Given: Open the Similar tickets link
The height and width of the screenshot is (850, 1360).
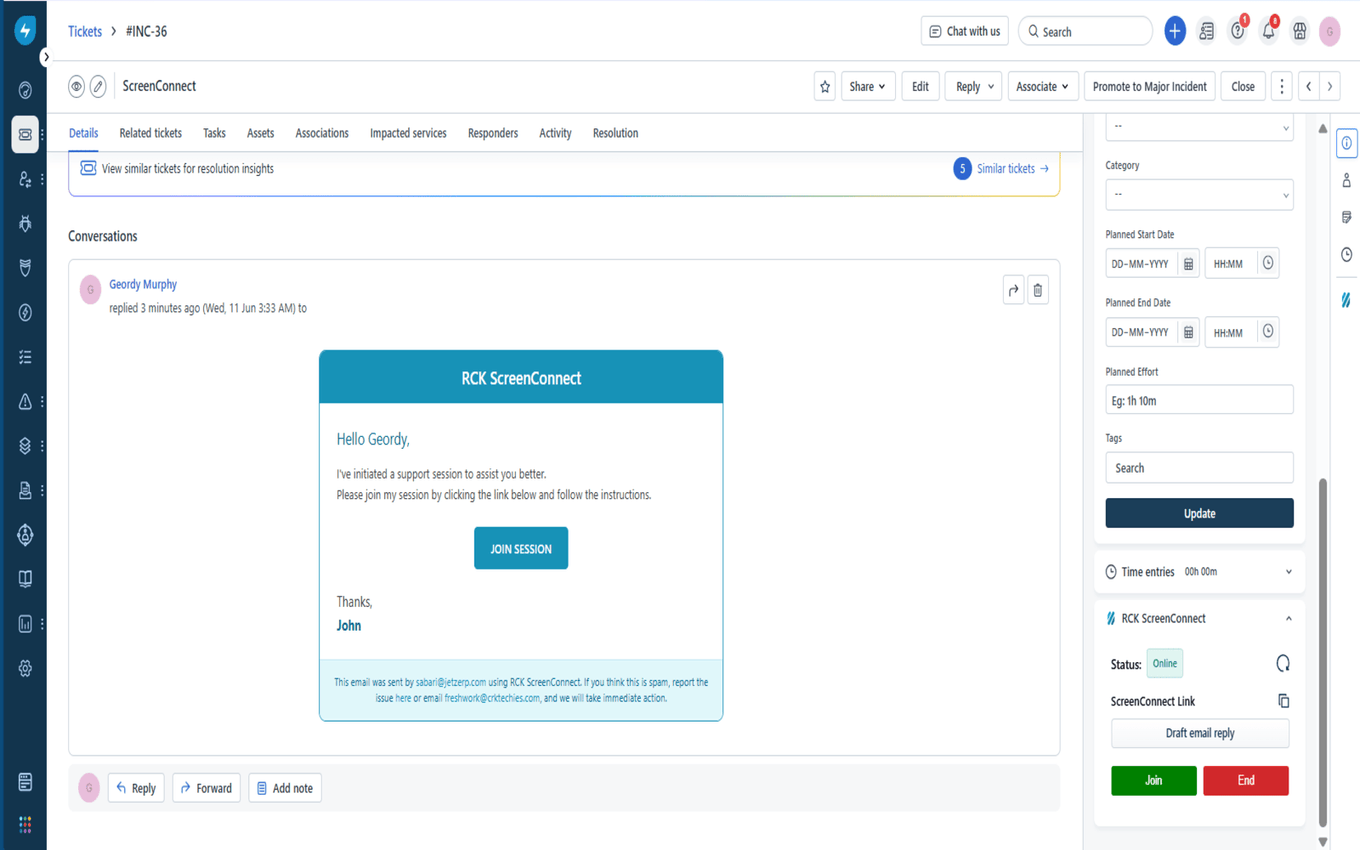Looking at the screenshot, I should point(1013,169).
